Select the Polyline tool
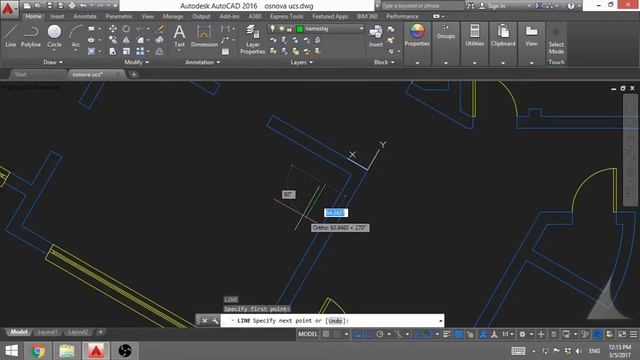640x360 pixels. [31, 36]
